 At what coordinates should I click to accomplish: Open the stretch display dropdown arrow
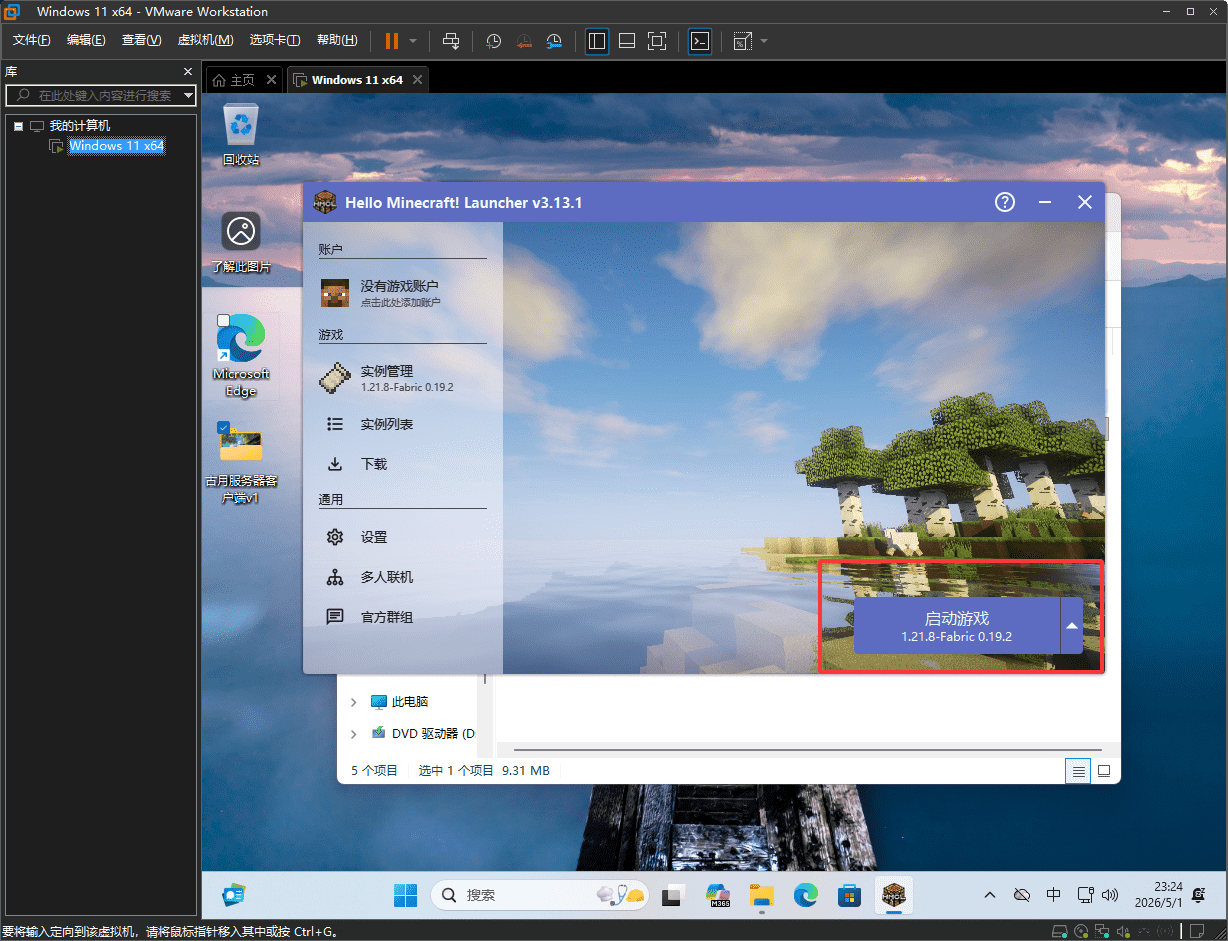[764, 41]
